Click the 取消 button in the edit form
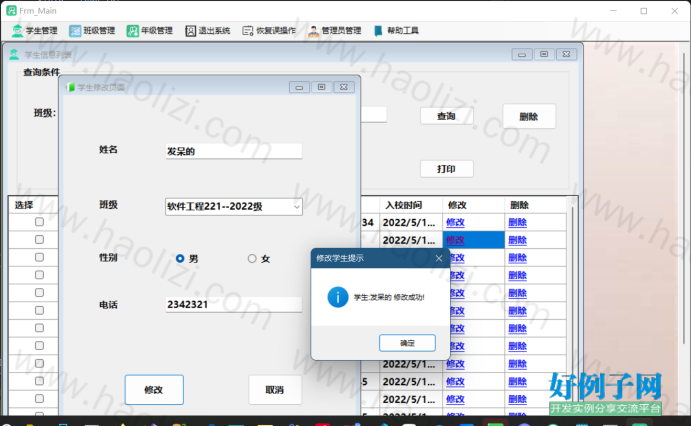 point(275,390)
